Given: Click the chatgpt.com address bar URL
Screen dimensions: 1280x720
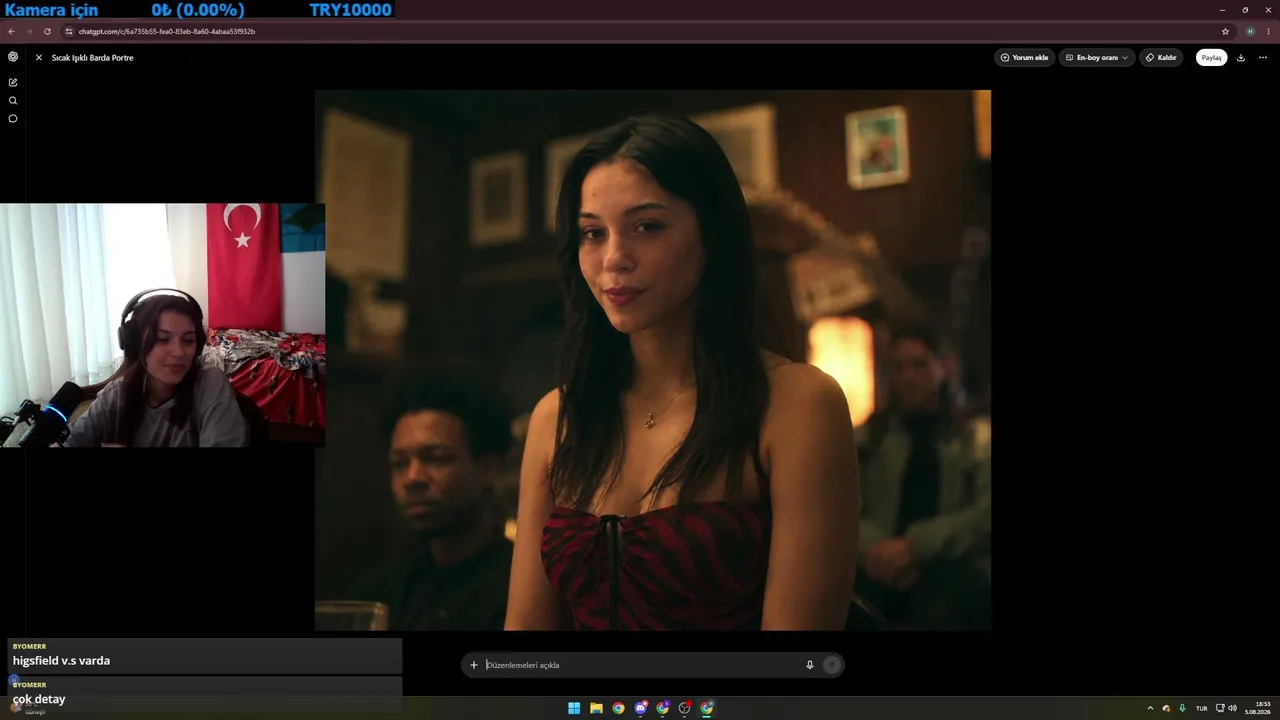Looking at the screenshot, I should click(x=167, y=31).
